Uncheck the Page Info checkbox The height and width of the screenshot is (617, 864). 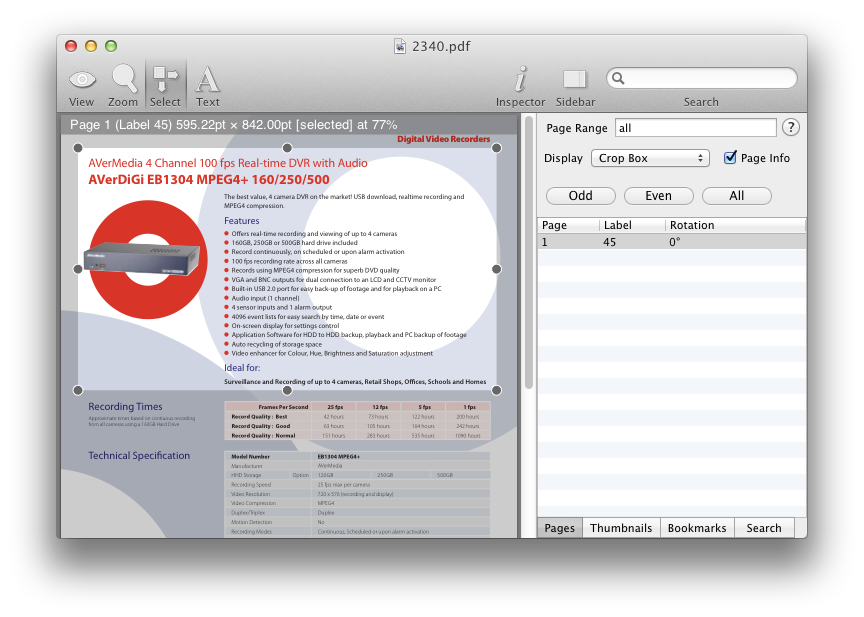click(x=730, y=158)
